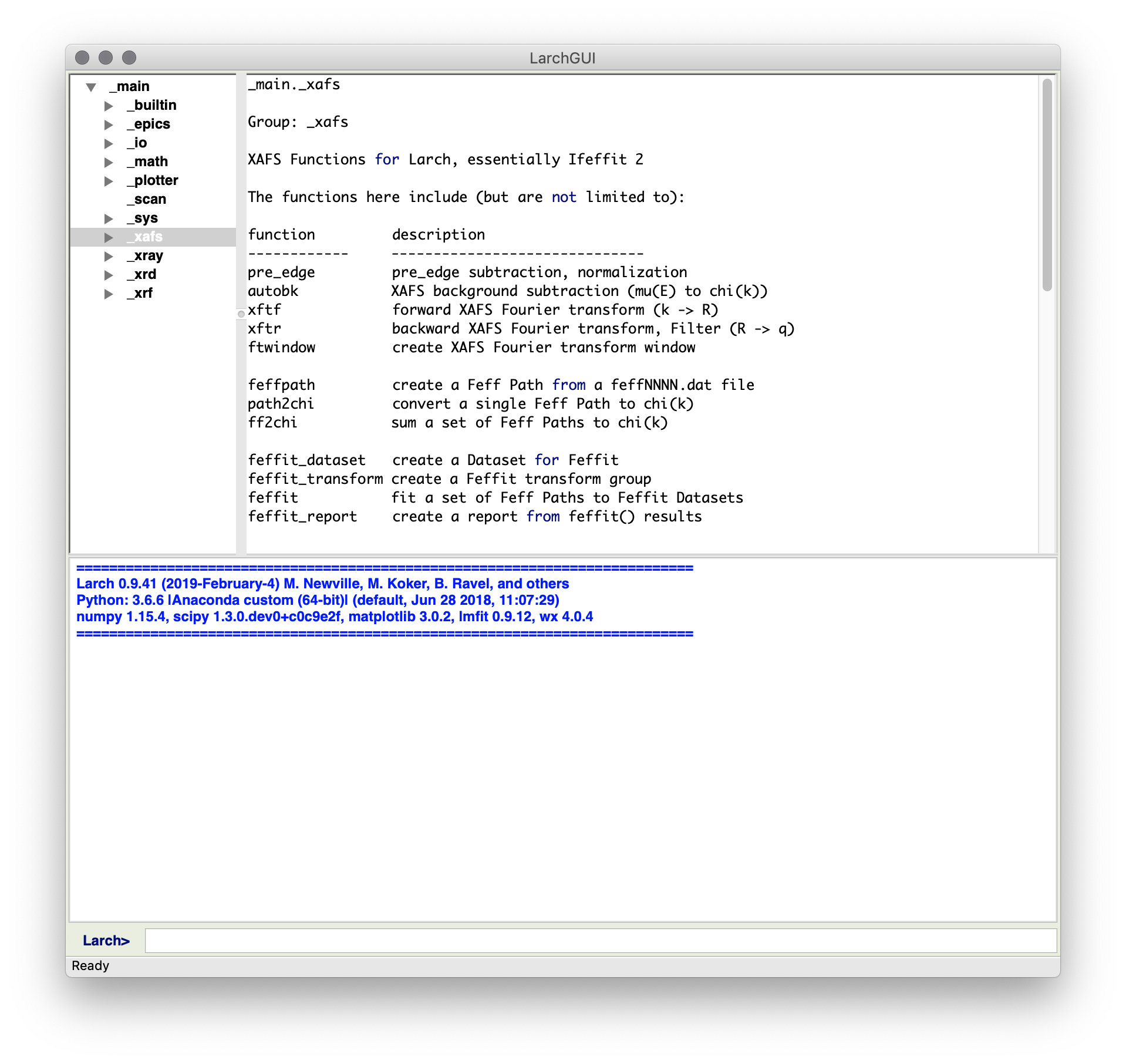Select the _builtin tree item
The height and width of the screenshot is (1064, 1126).
151,106
